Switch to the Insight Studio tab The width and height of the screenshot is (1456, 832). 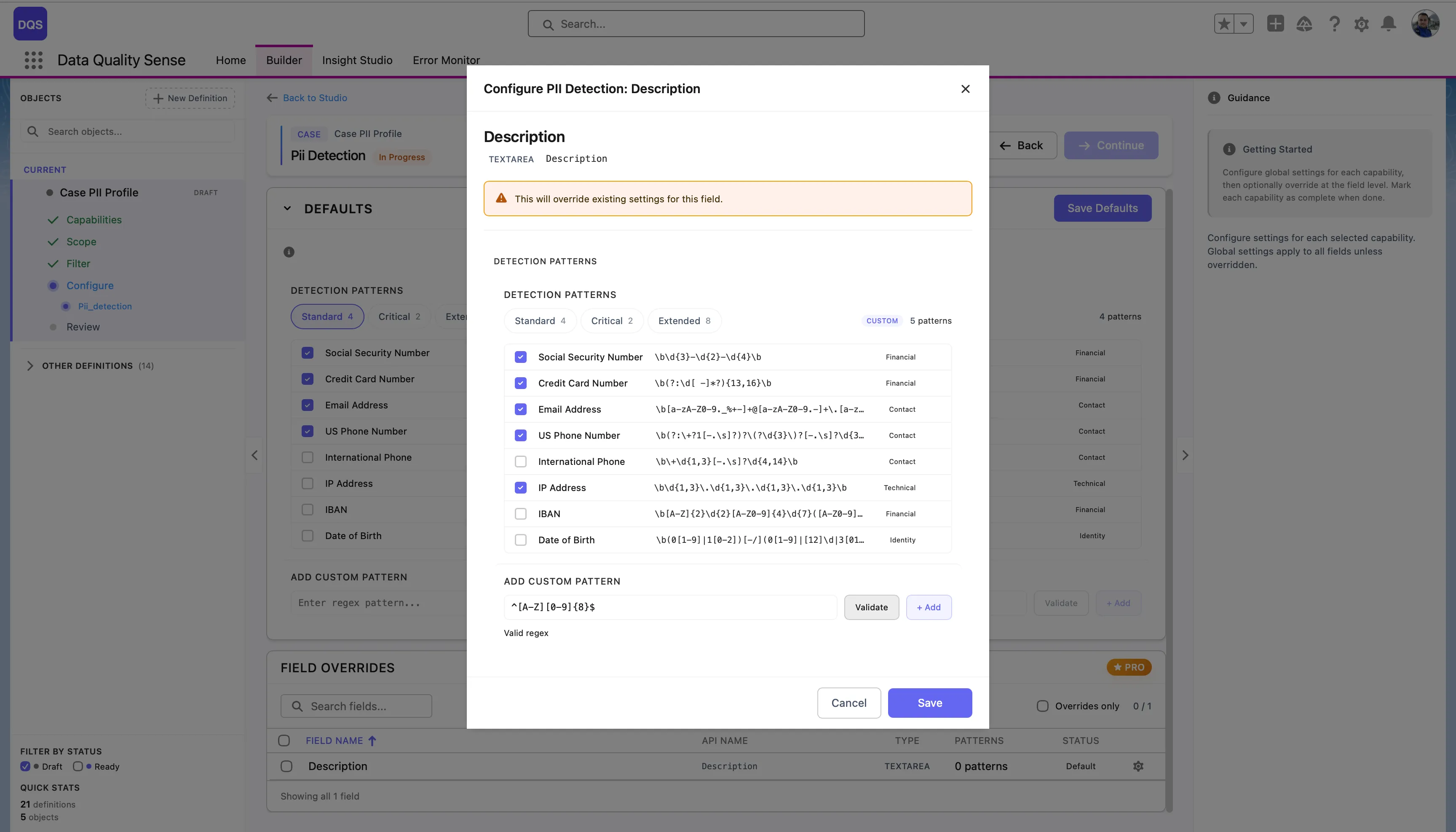(357, 60)
